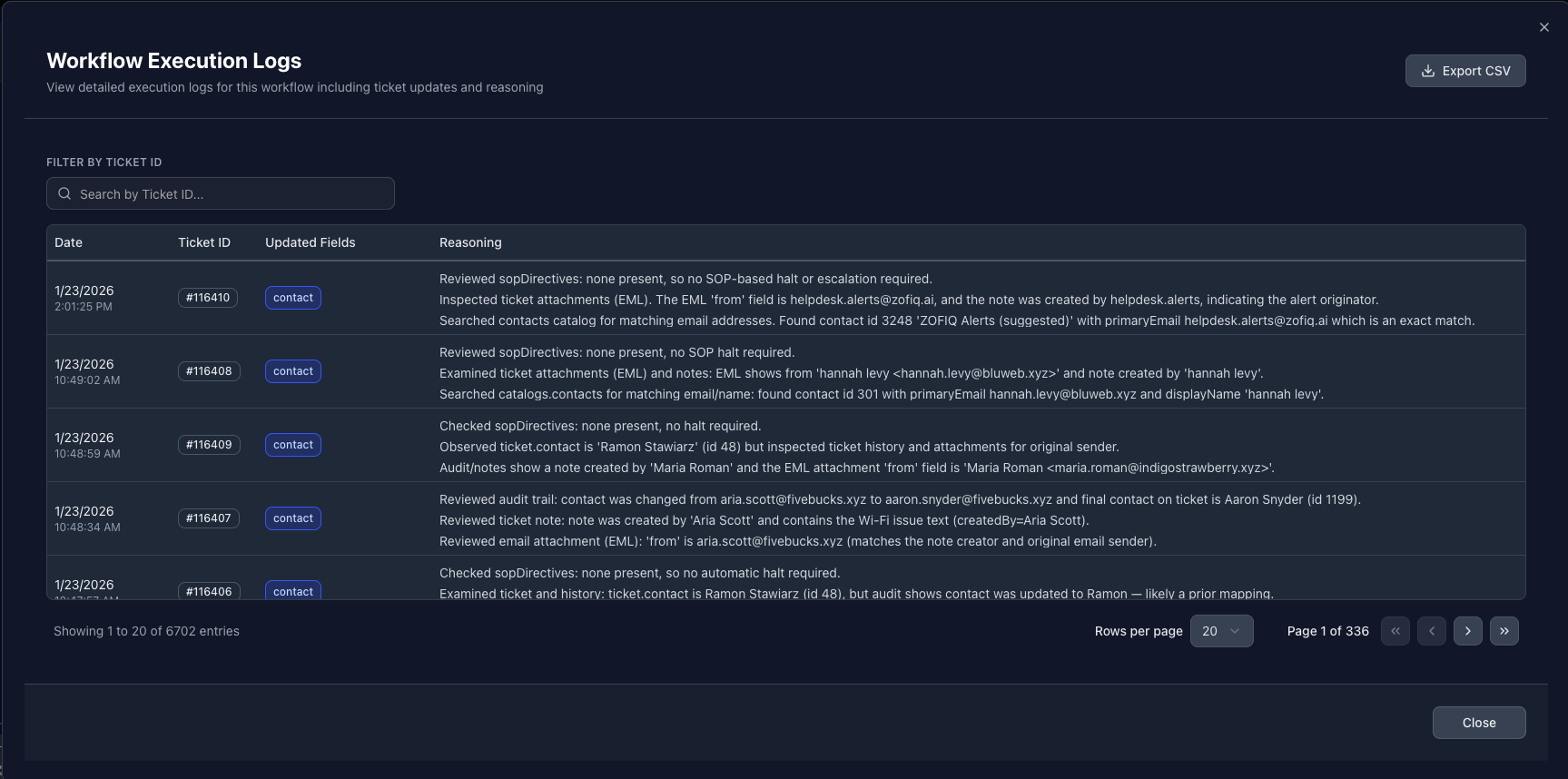Select ticket badge #116407
The height and width of the screenshot is (779, 1568).
click(209, 518)
